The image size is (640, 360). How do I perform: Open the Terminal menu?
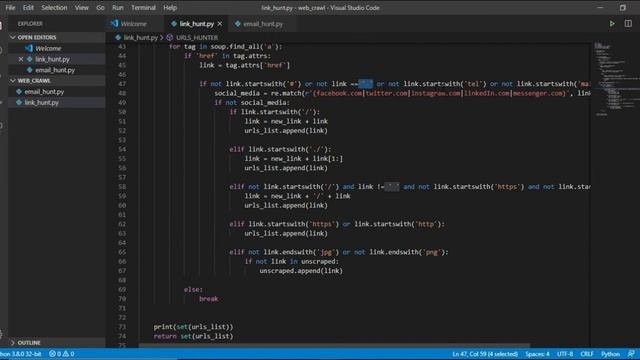(x=143, y=8)
